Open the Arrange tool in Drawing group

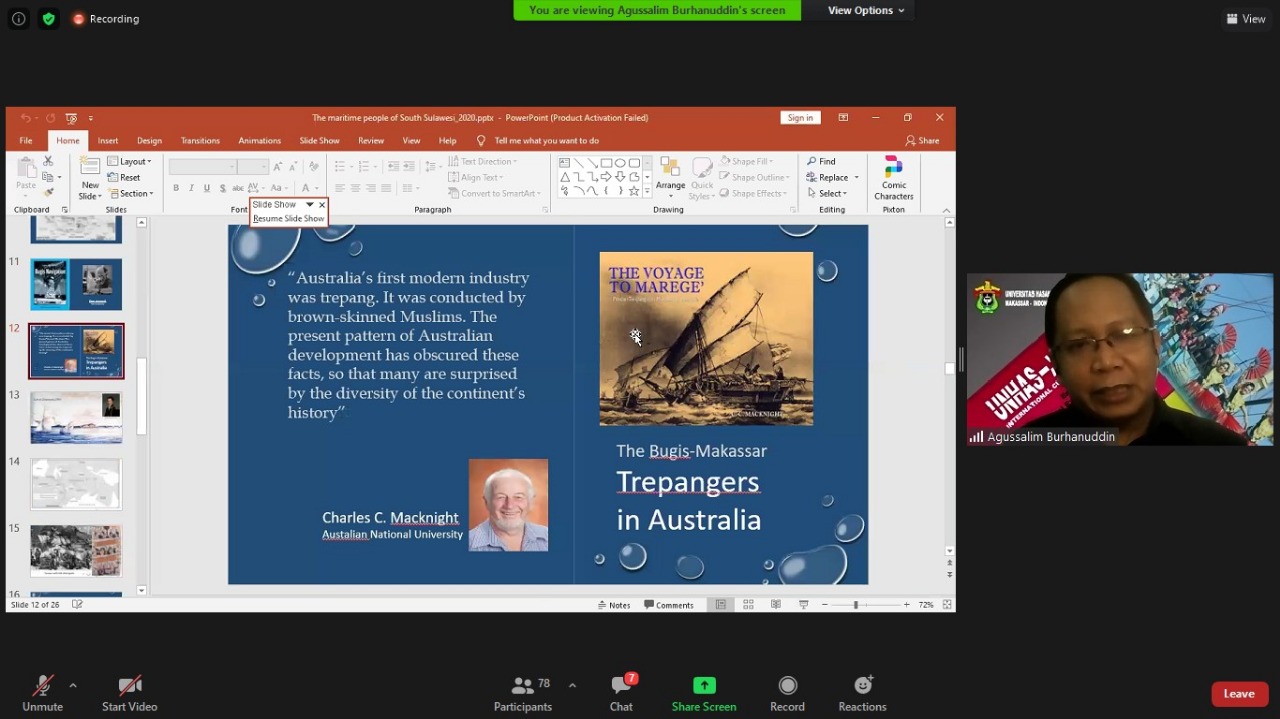pos(670,174)
